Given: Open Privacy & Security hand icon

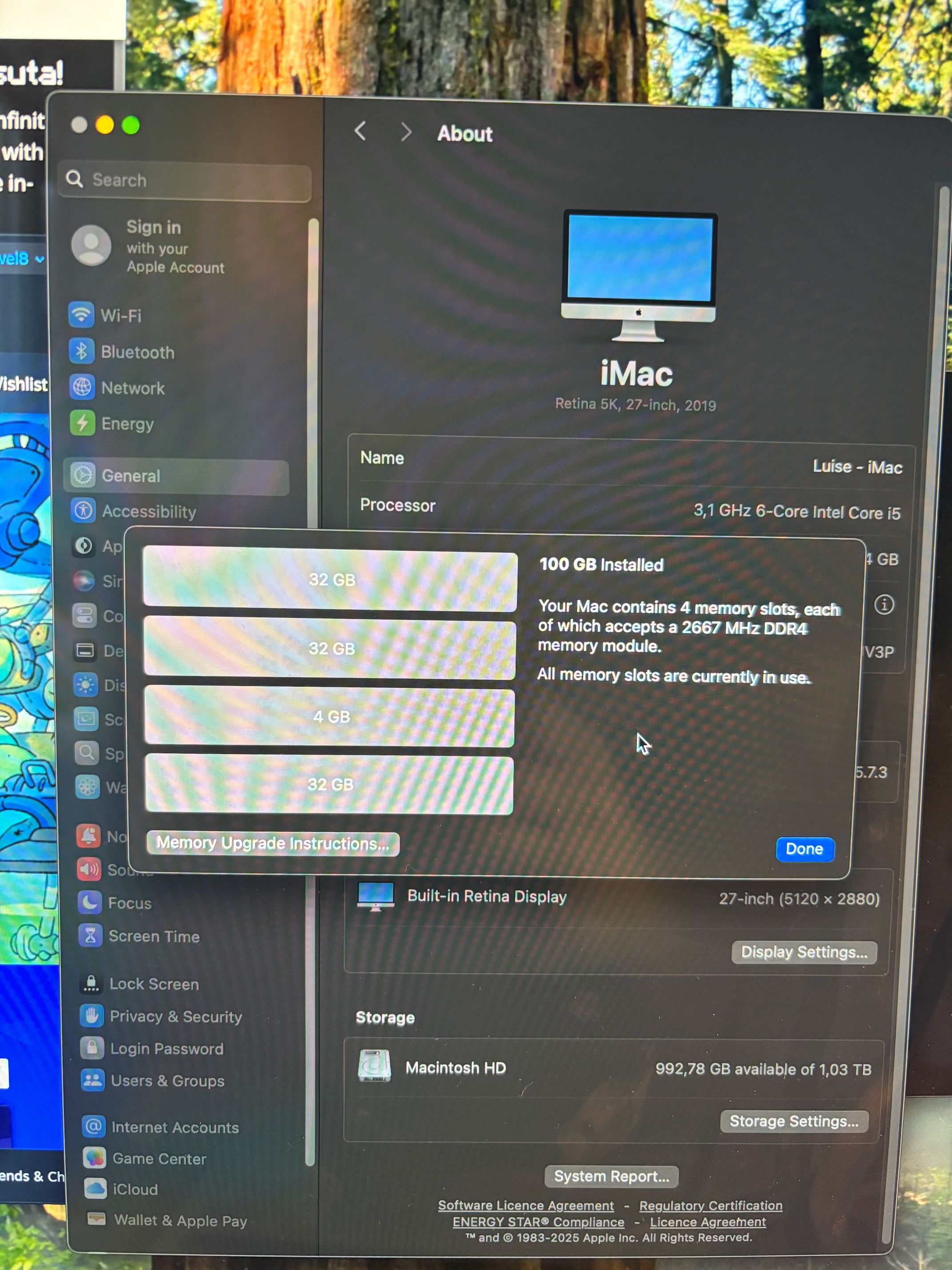Looking at the screenshot, I should point(92,1016).
